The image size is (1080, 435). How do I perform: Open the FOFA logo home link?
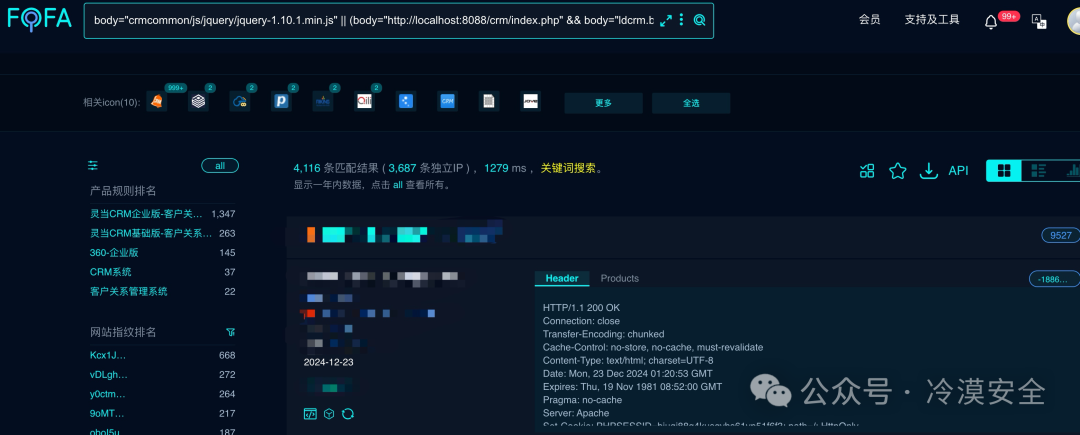(40, 19)
